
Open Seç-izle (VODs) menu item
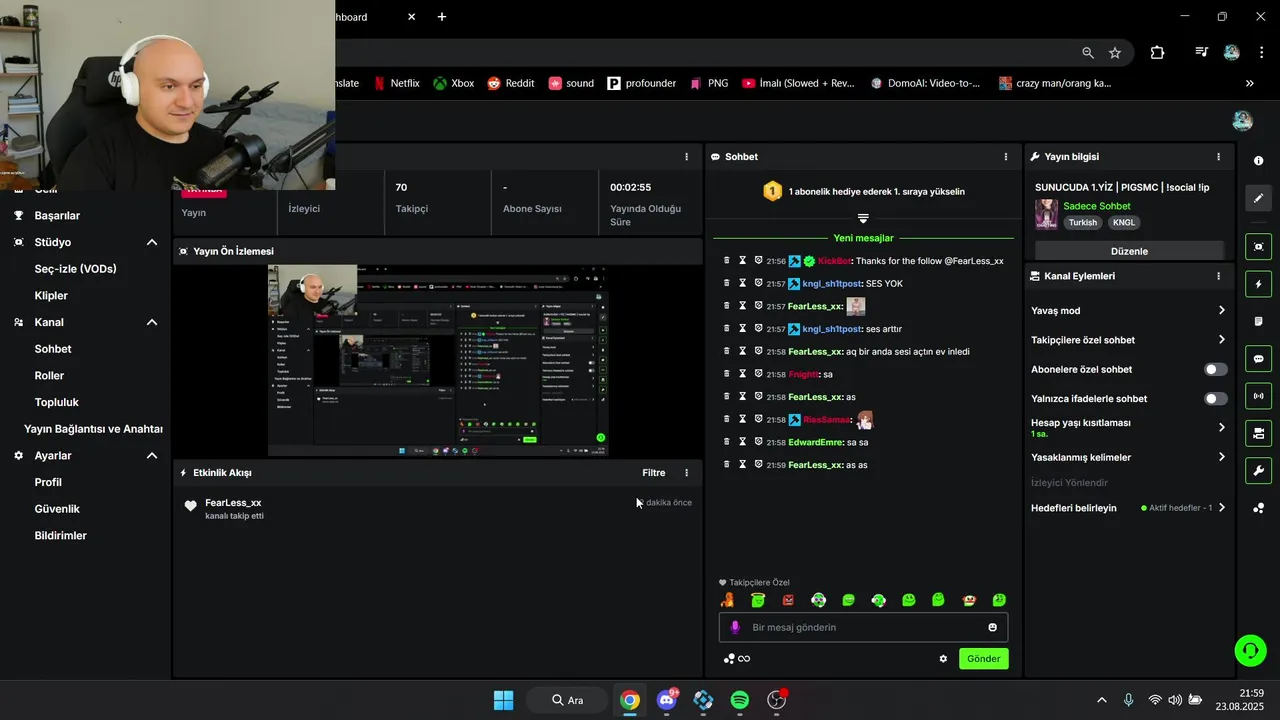coord(75,269)
